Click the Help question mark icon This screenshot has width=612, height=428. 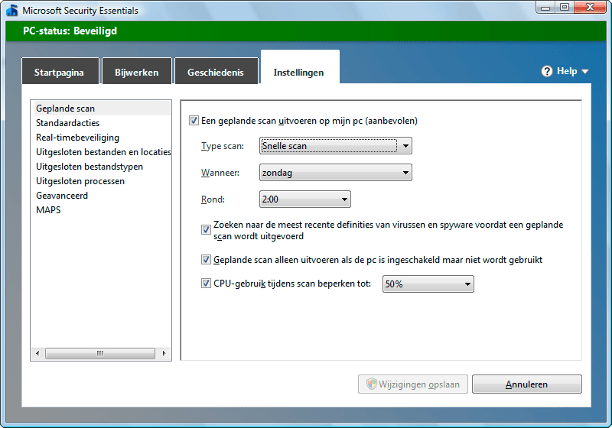pos(547,71)
